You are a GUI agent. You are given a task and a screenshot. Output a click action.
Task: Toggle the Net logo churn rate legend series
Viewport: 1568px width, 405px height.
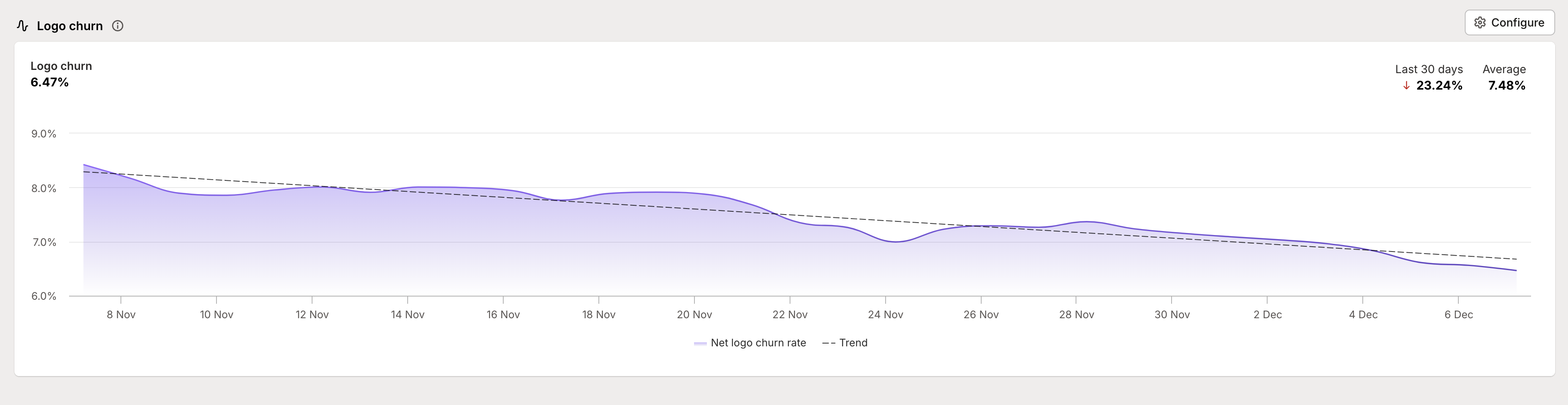[x=758, y=343]
